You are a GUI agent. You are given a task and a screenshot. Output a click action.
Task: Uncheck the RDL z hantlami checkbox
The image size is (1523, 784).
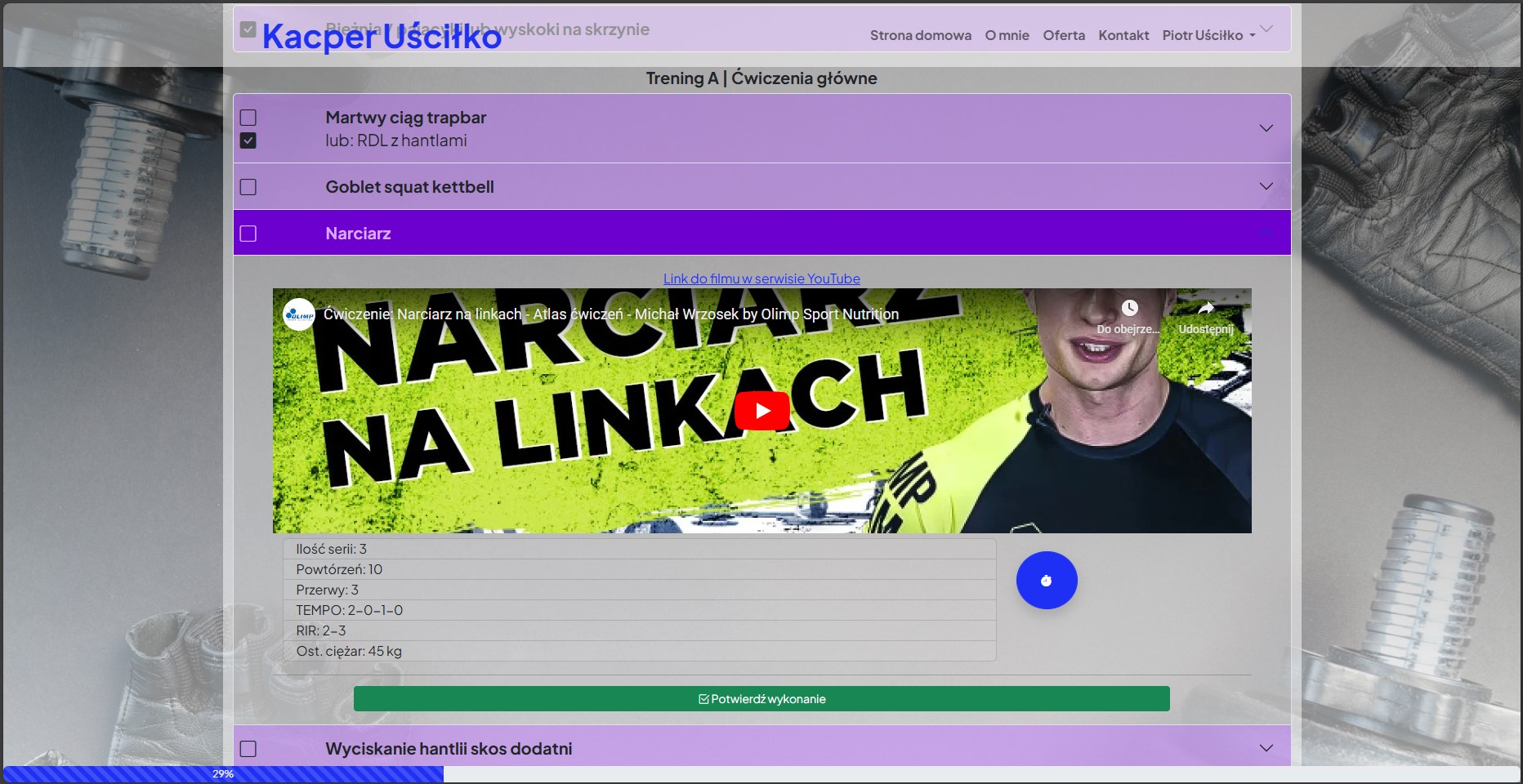click(248, 140)
